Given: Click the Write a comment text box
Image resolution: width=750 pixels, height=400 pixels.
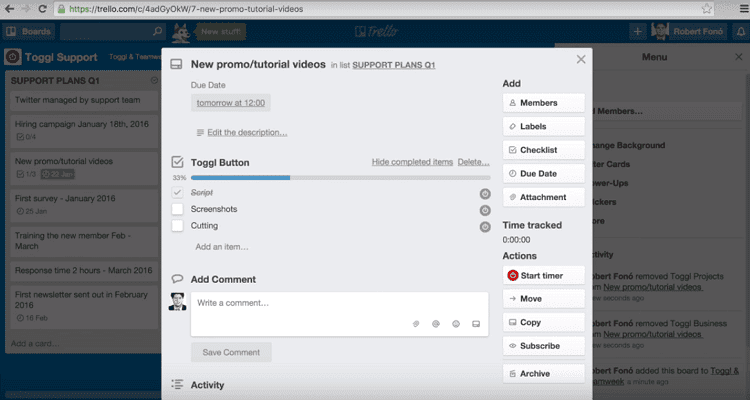Looking at the screenshot, I should pyautogui.click(x=340, y=314).
